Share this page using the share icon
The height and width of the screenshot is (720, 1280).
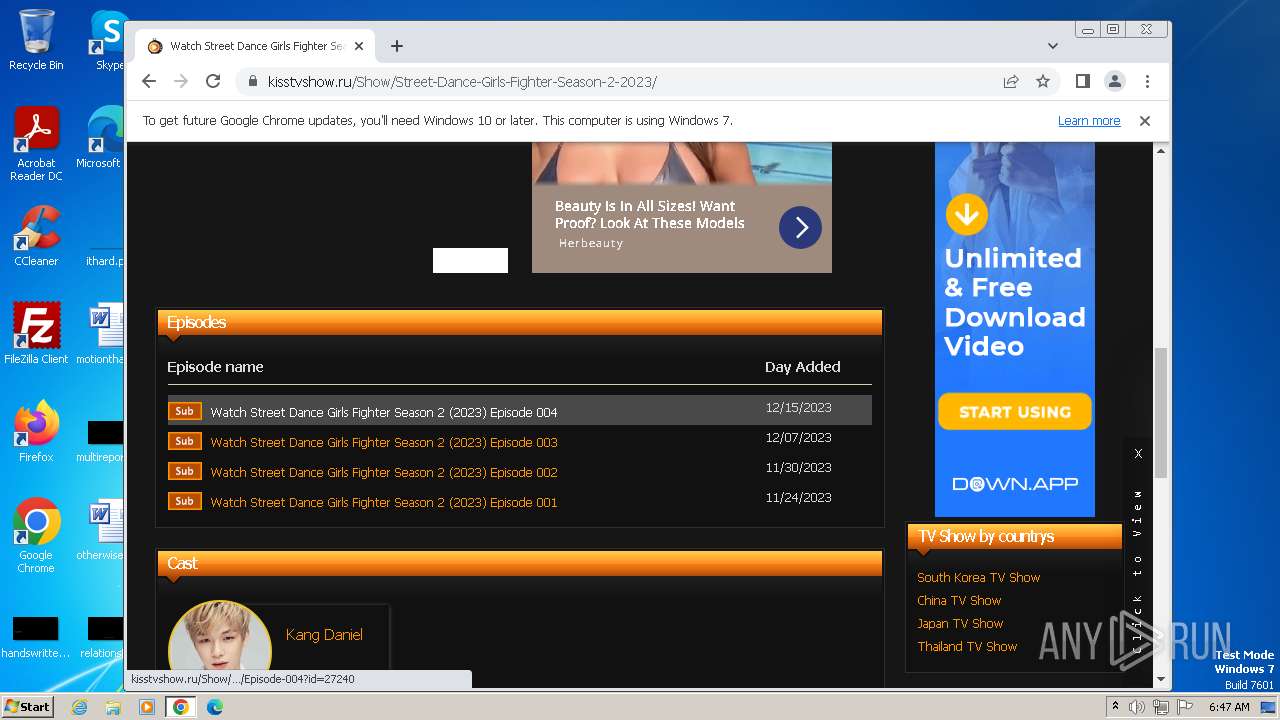tap(1011, 82)
